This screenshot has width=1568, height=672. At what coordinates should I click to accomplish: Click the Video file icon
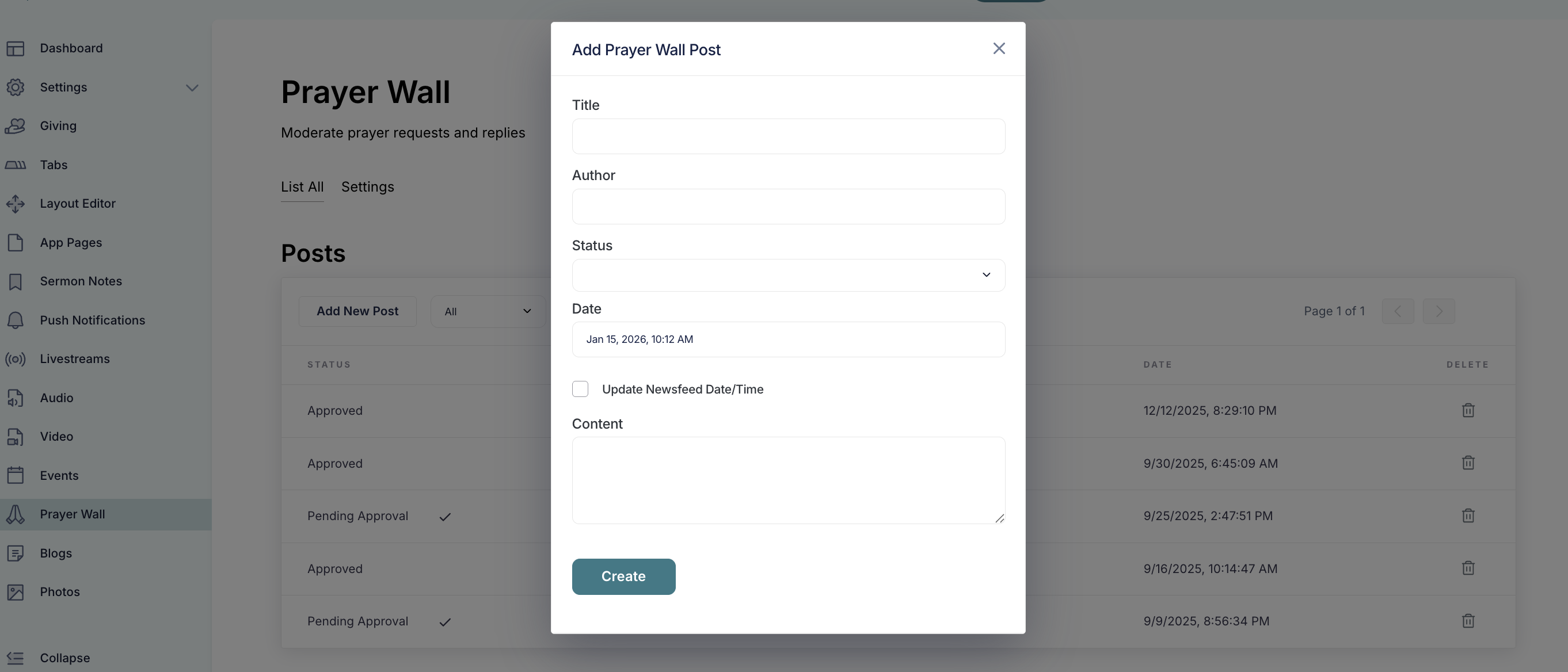[x=15, y=437]
